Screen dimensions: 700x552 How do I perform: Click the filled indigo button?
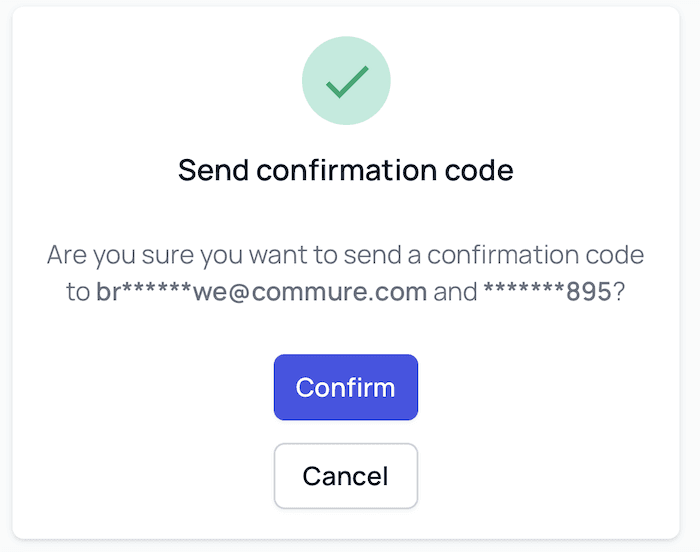(346, 387)
